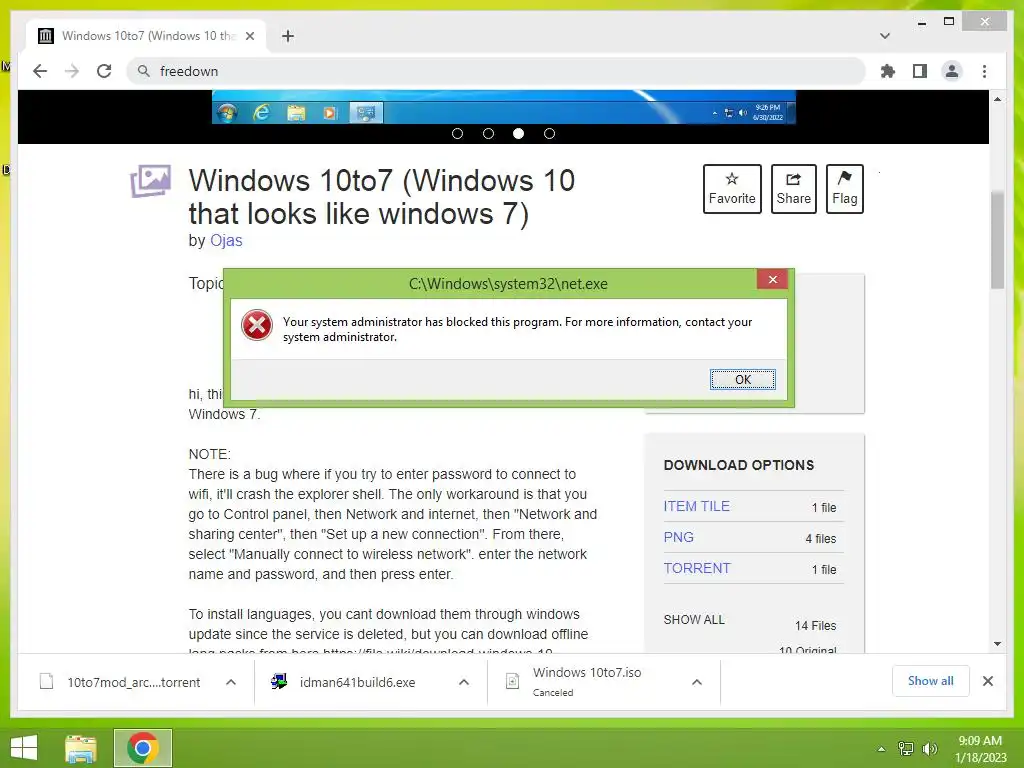Open the Chrome extensions puzzle icon
The height and width of the screenshot is (768, 1024).
(x=888, y=71)
